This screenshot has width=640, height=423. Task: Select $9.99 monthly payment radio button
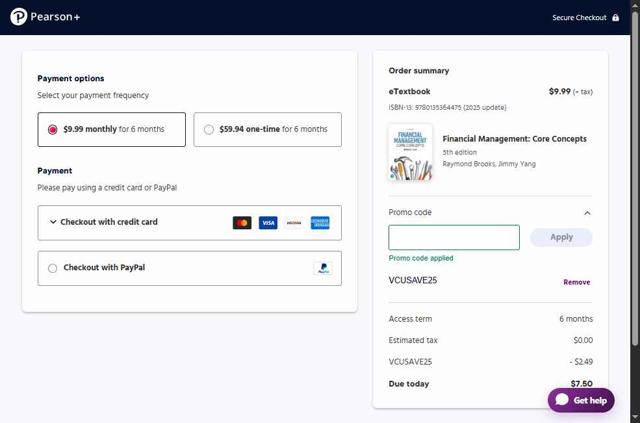click(x=52, y=129)
